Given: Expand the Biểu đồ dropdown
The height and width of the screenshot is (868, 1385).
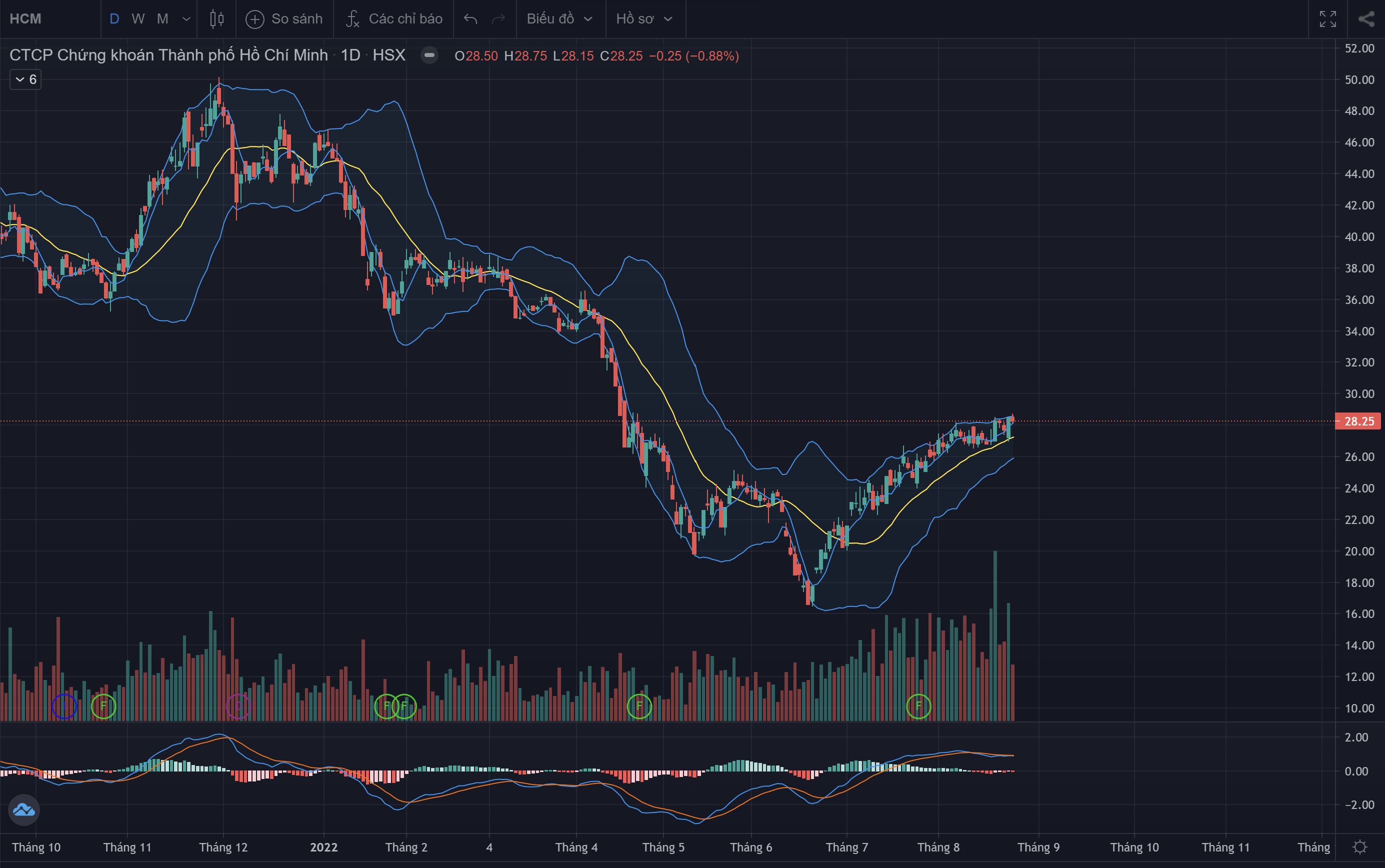Looking at the screenshot, I should click(x=559, y=19).
